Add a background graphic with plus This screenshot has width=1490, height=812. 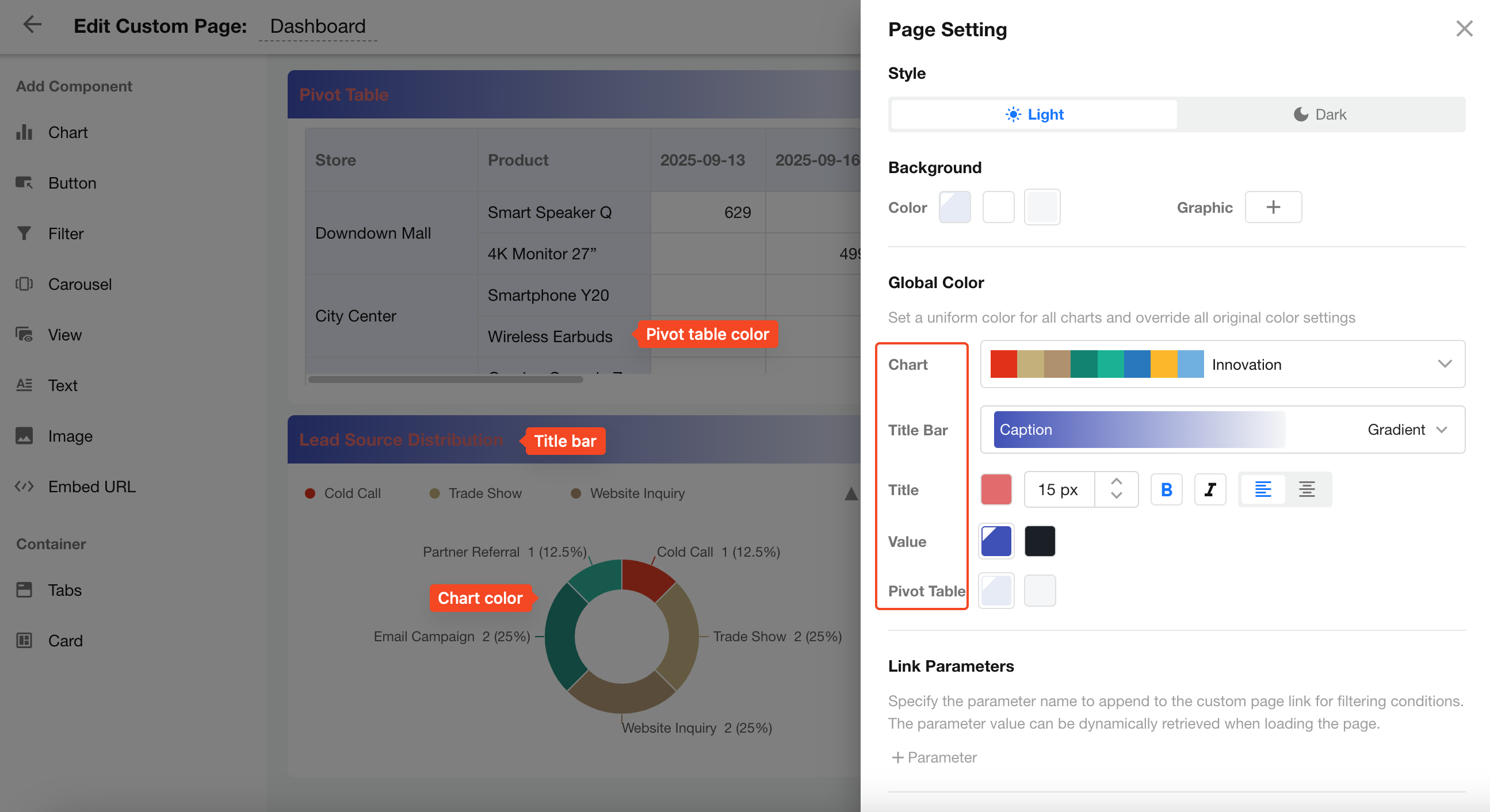(x=1273, y=207)
